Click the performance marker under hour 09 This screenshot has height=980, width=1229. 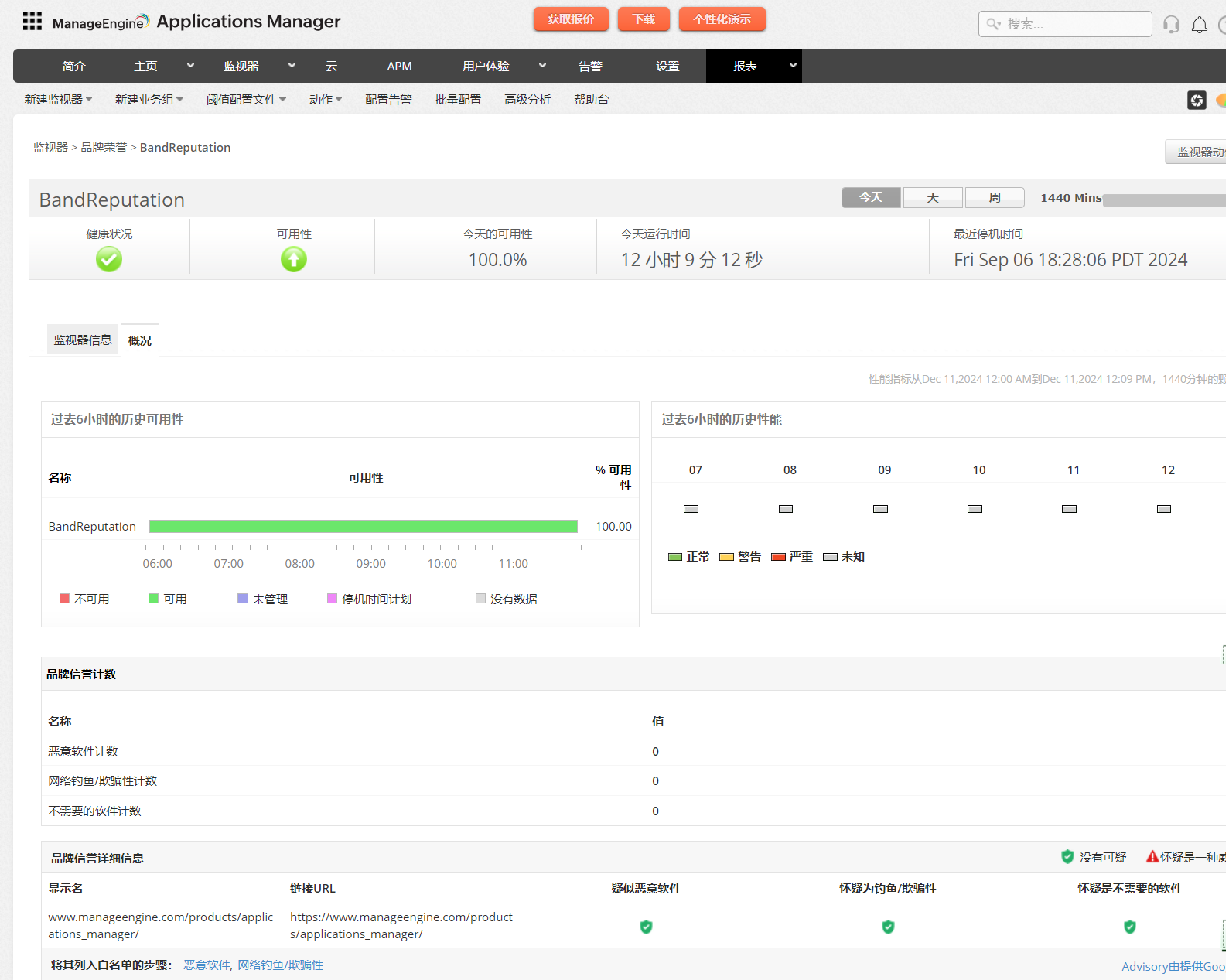tap(880, 509)
